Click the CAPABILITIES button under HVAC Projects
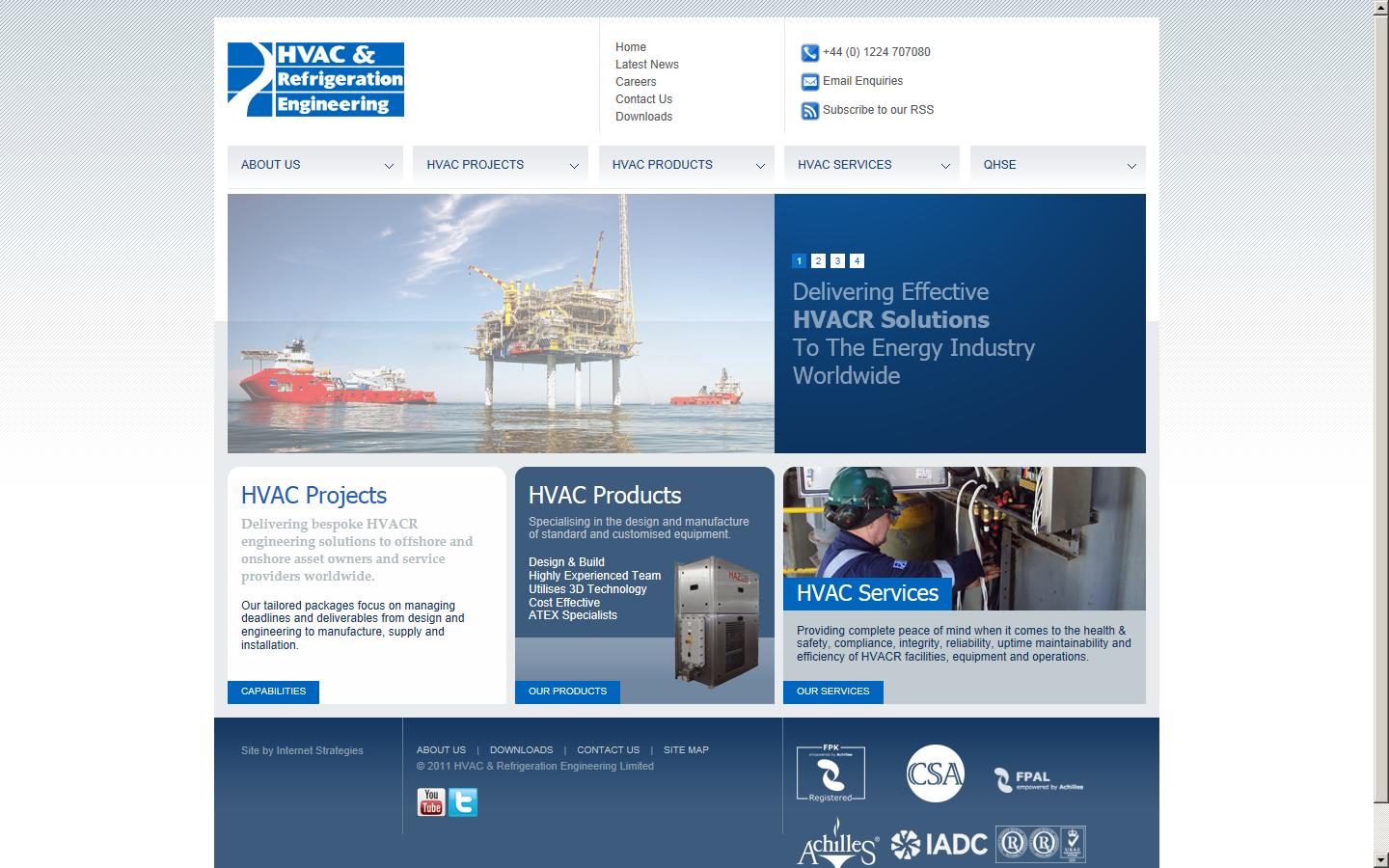1389x868 pixels. coord(273,692)
